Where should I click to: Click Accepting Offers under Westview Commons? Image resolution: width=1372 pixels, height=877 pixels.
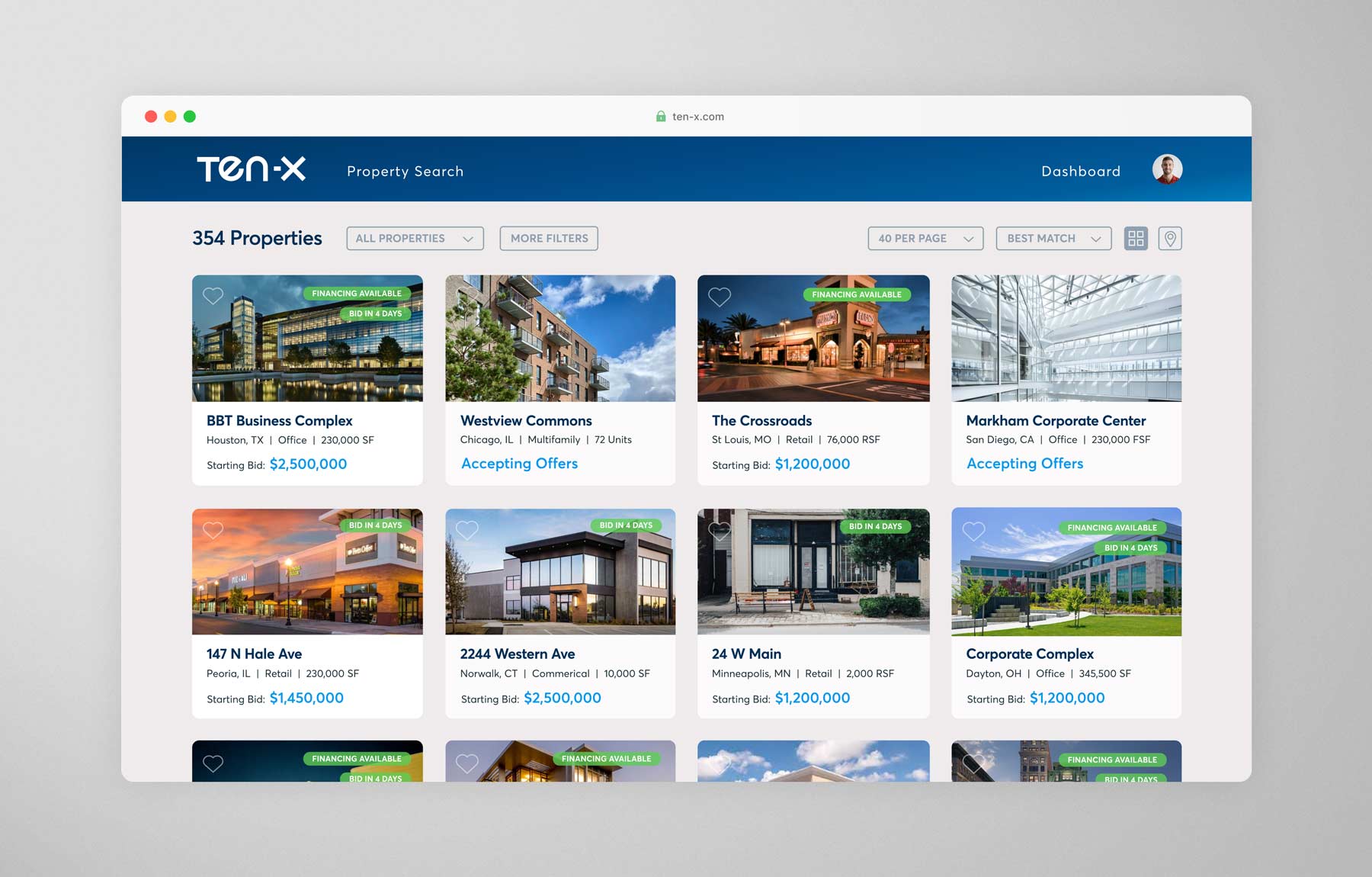519,464
